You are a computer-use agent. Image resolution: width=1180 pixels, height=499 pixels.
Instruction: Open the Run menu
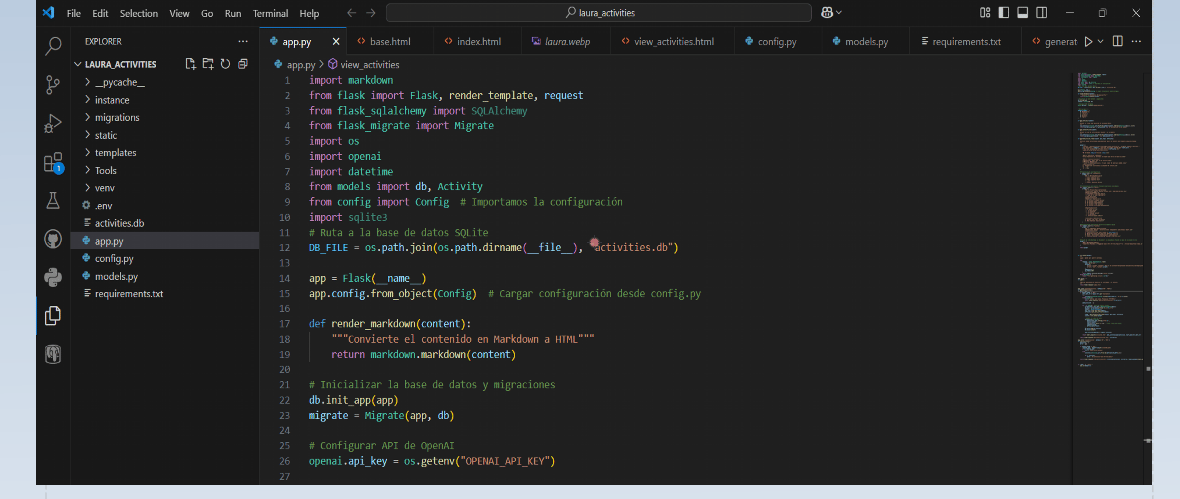click(x=233, y=14)
